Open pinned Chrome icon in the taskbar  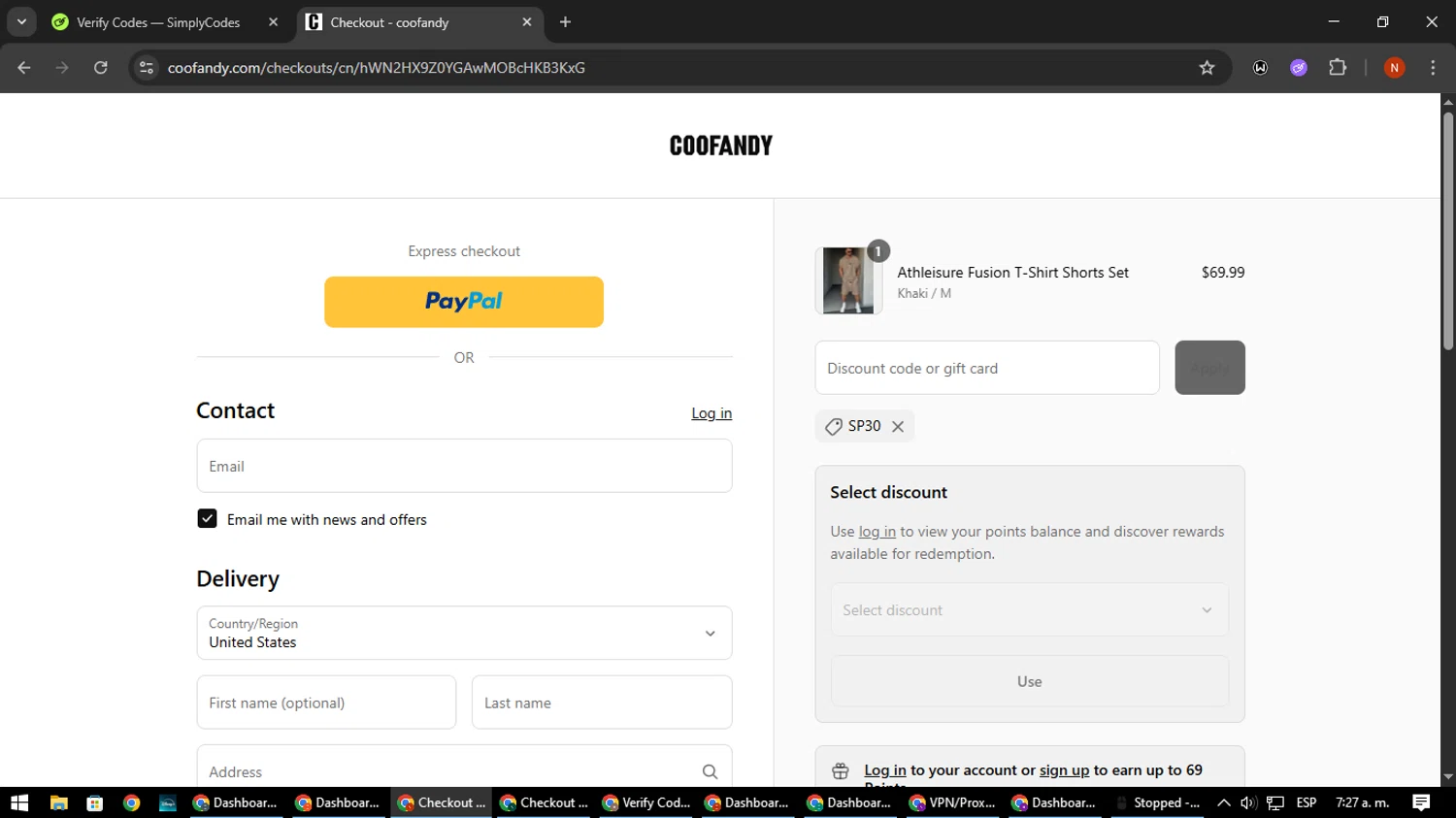coord(131,802)
